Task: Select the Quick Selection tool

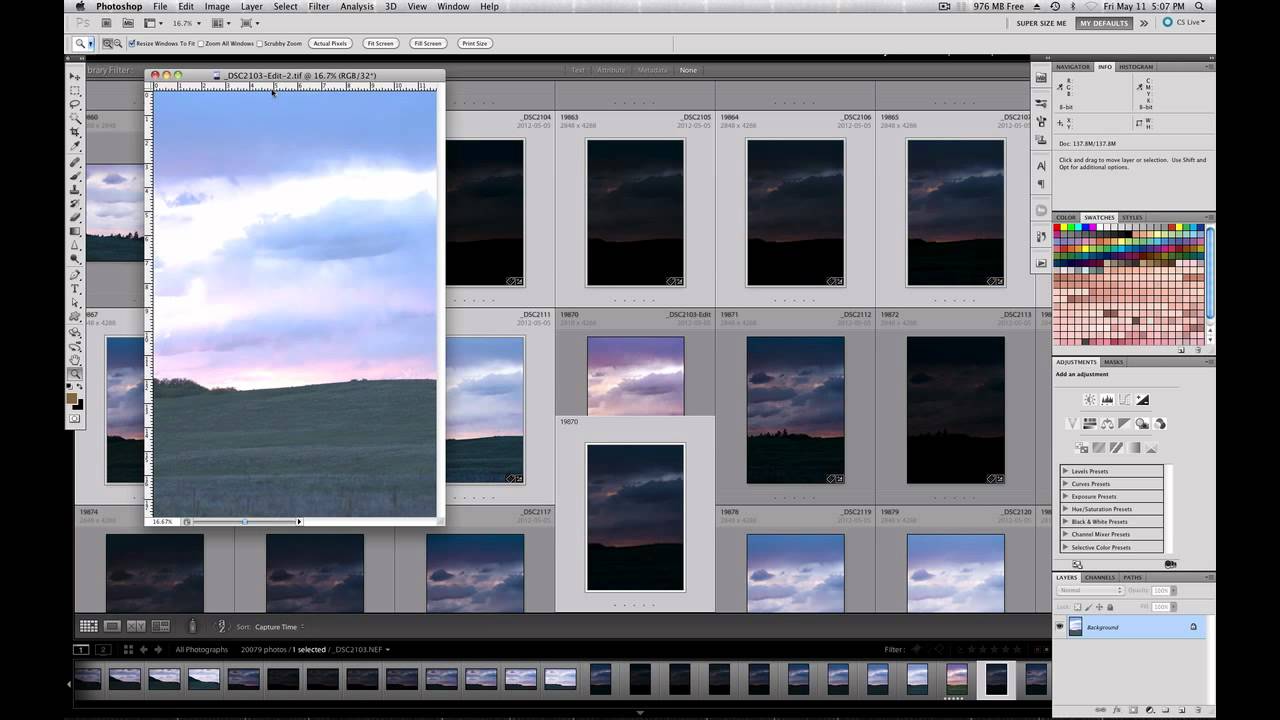Action: pos(75,118)
